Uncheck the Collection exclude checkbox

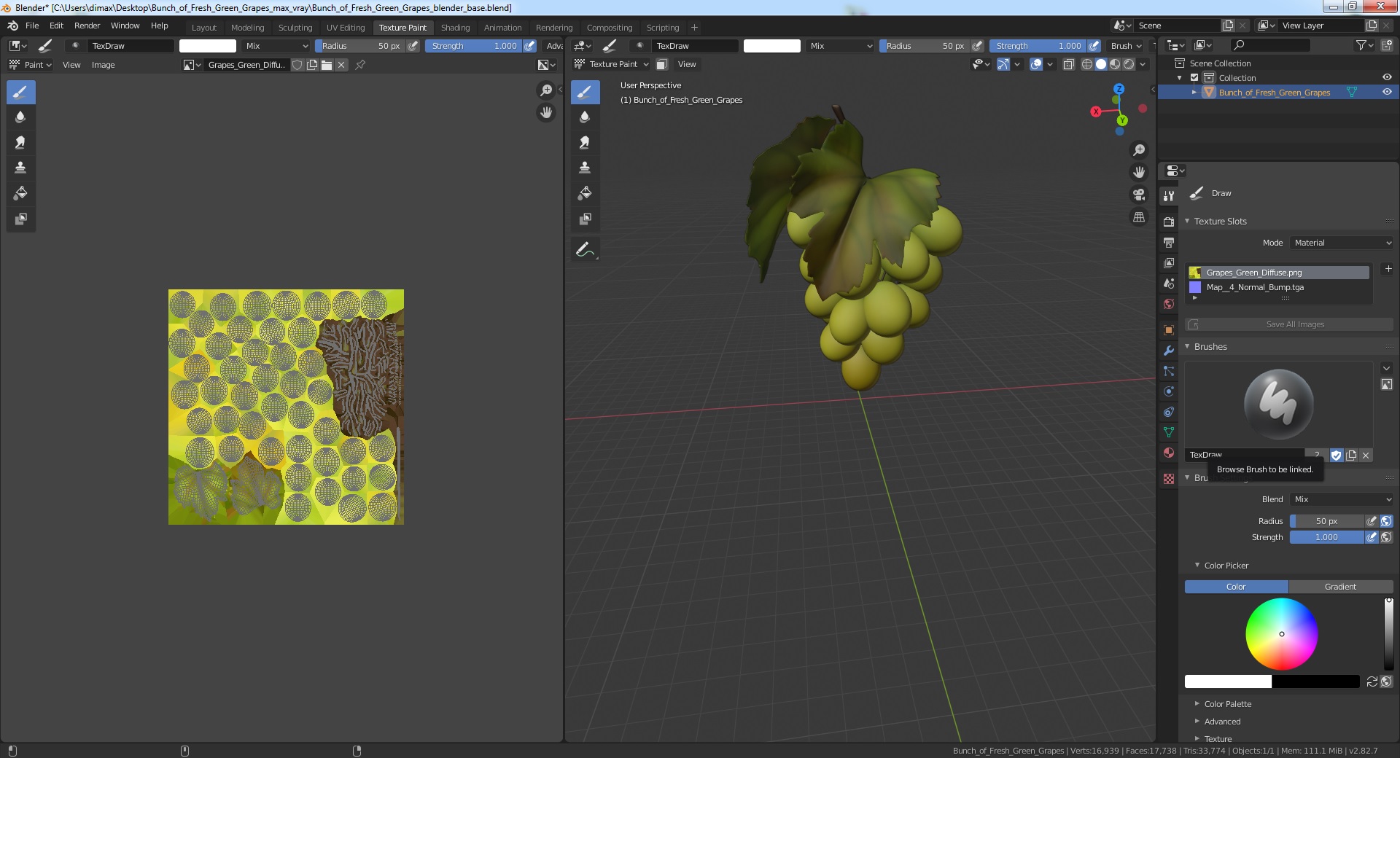point(1194,78)
